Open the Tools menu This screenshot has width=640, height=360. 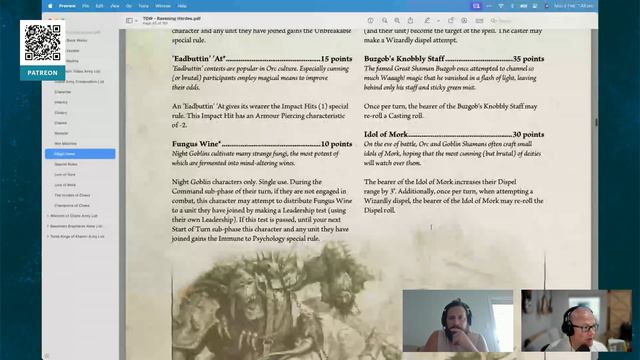click(x=143, y=6)
